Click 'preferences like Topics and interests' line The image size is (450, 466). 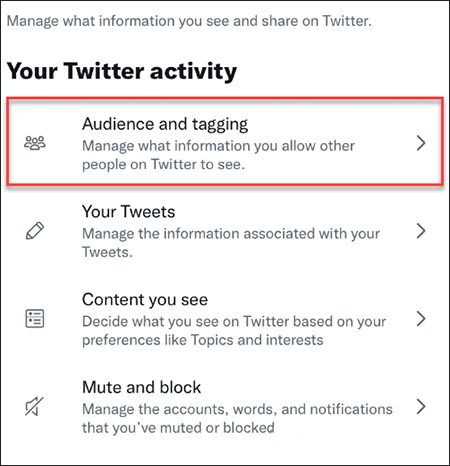(203, 340)
